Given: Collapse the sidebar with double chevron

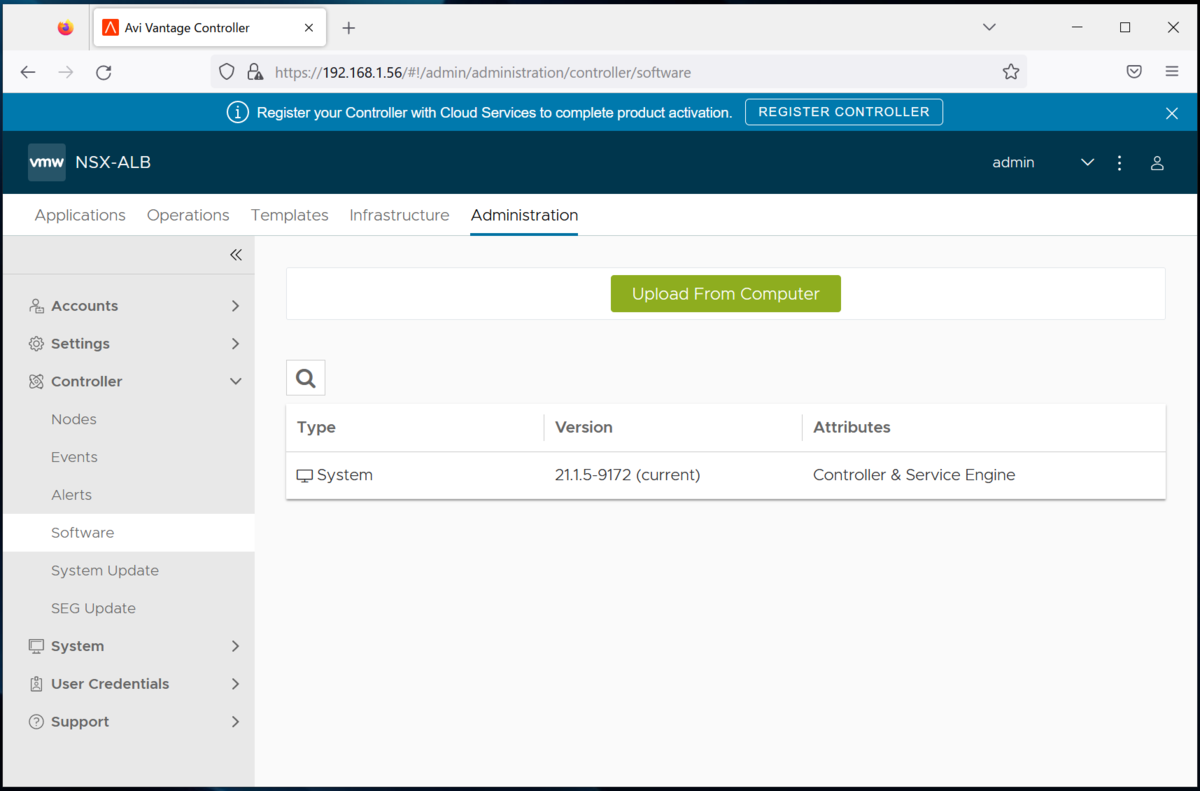Looking at the screenshot, I should 236,255.
